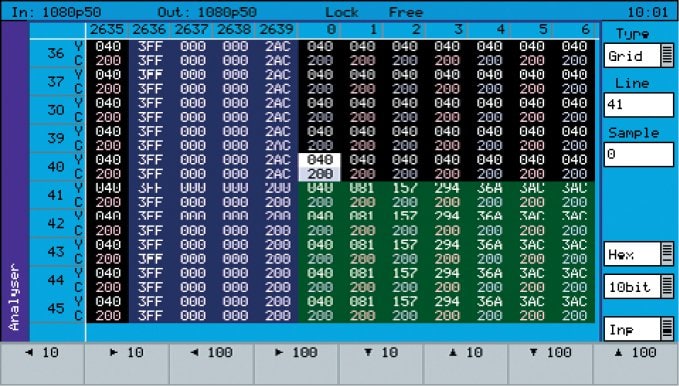Move right 10 samples softkey
Screen dimensions: 679x386
pyautogui.click(x=127, y=363)
